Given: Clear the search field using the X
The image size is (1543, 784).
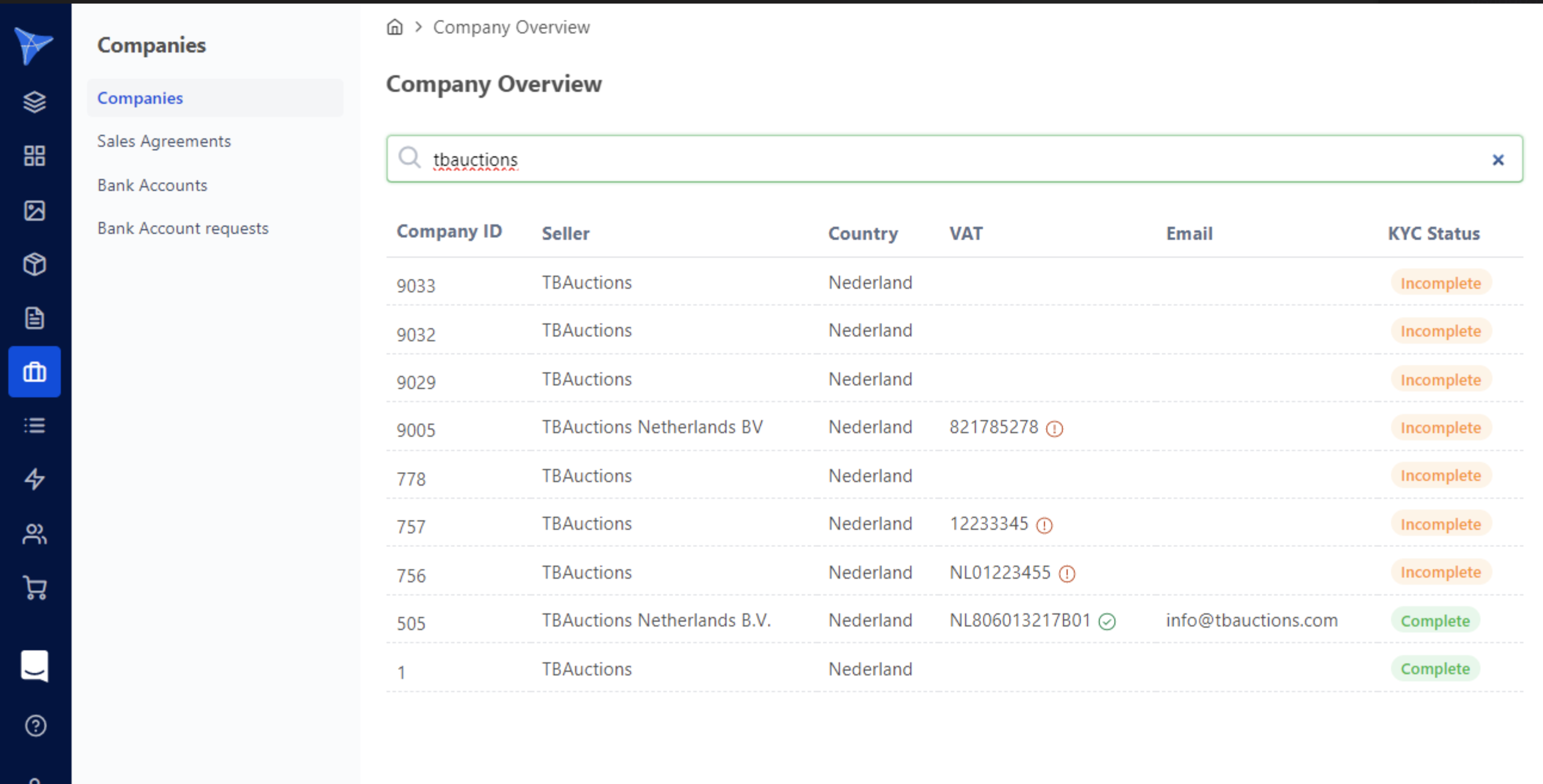Looking at the screenshot, I should 1499,159.
